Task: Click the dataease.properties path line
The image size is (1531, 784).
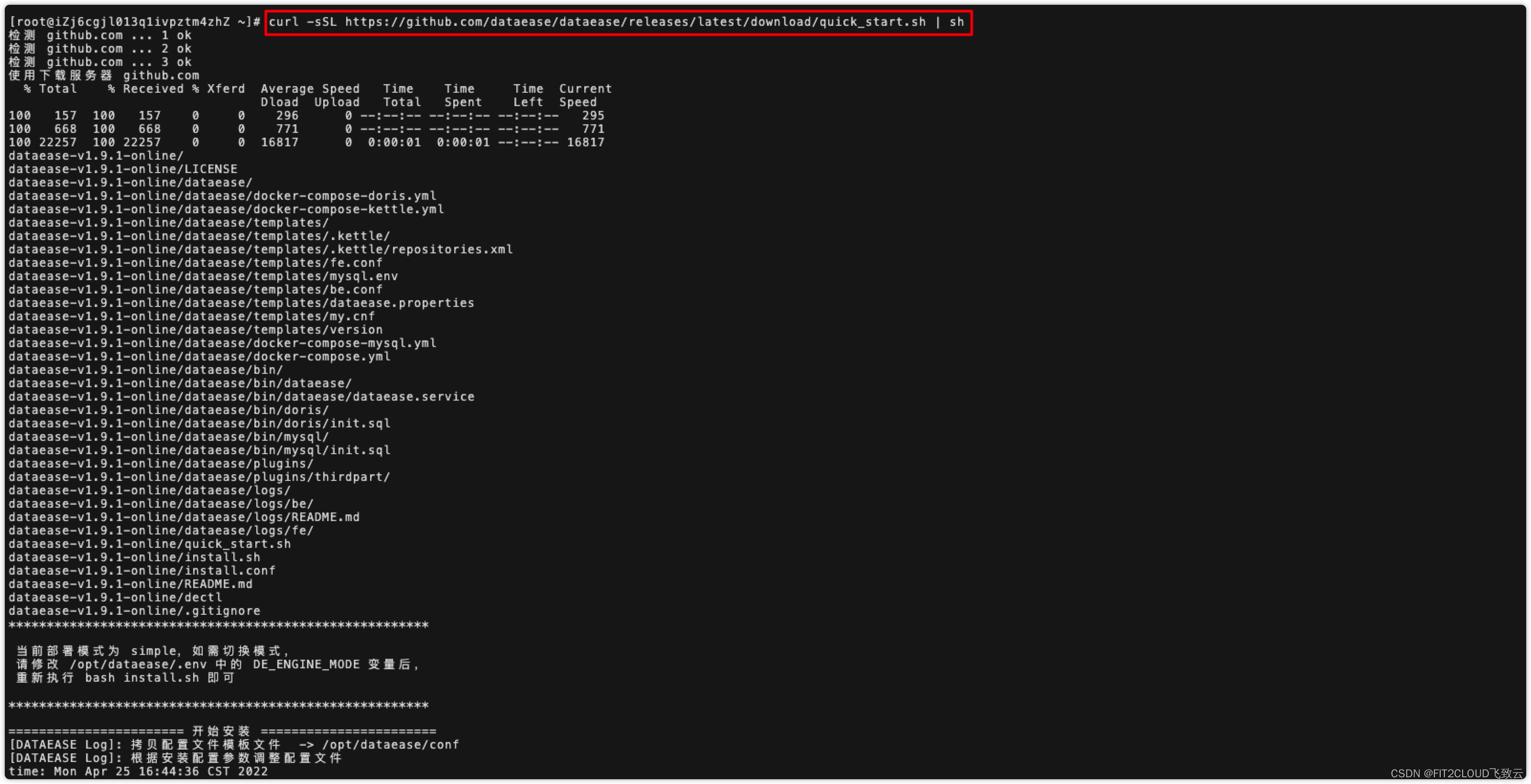Action: tap(241, 303)
